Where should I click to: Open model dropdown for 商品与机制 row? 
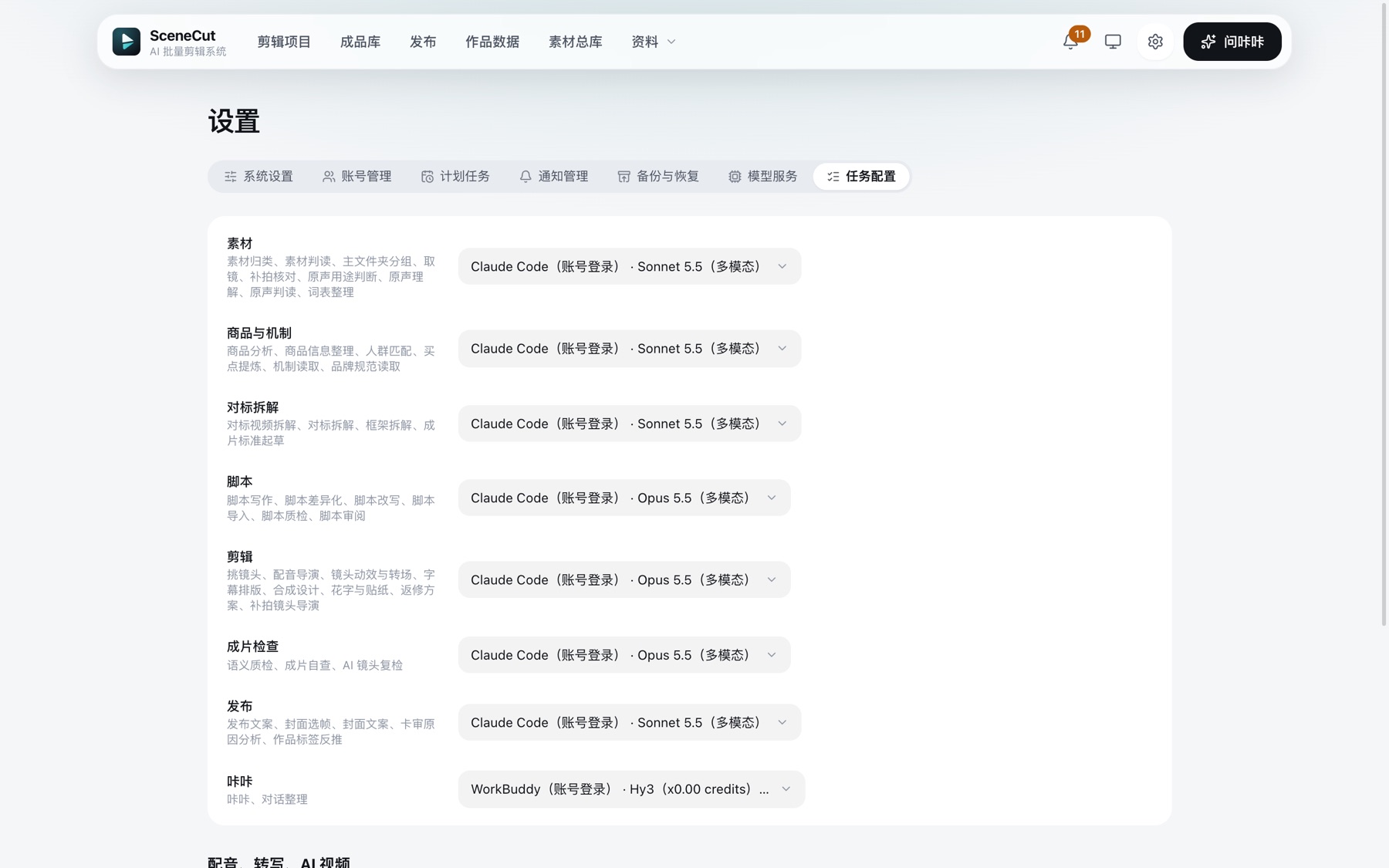coord(630,349)
